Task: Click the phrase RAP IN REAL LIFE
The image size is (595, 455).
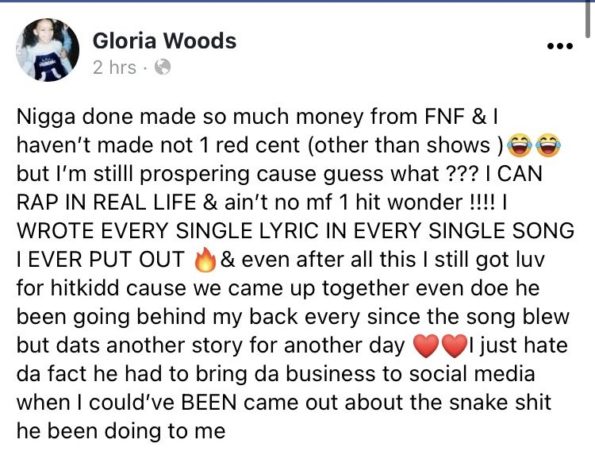Action: [x=106, y=203]
